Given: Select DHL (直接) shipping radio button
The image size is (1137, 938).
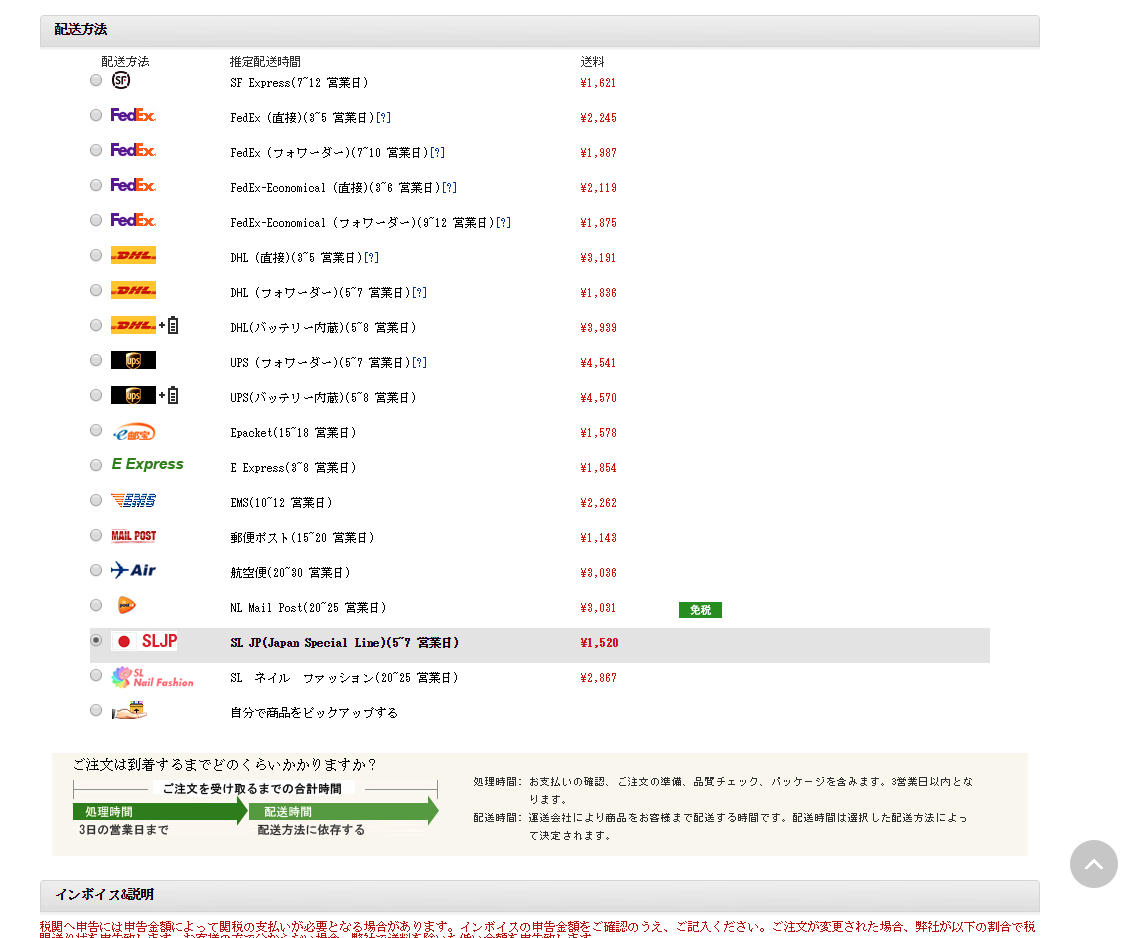Looking at the screenshot, I should click(96, 255).
